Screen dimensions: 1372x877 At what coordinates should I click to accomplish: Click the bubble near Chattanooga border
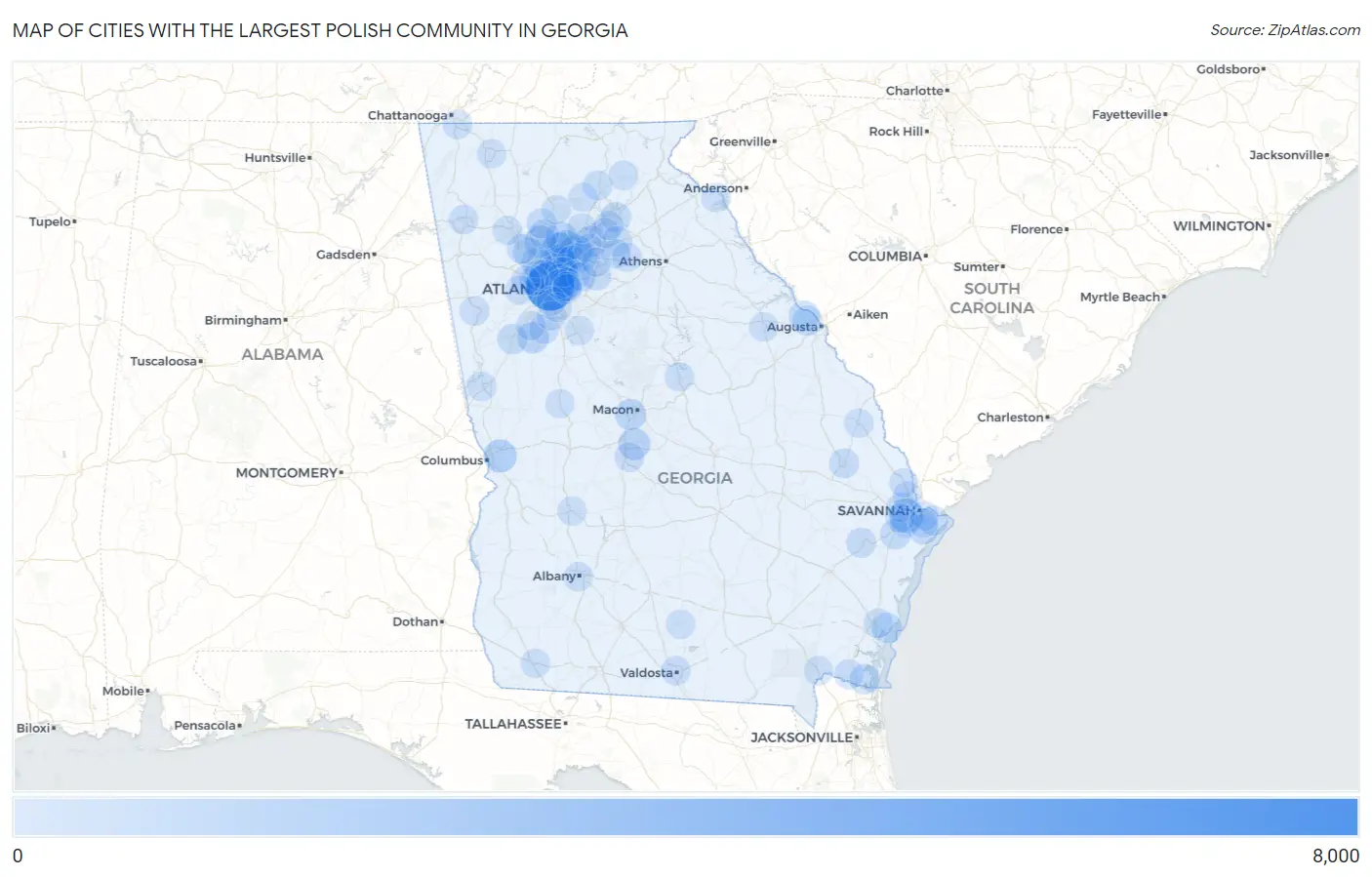tap(457, 124)
